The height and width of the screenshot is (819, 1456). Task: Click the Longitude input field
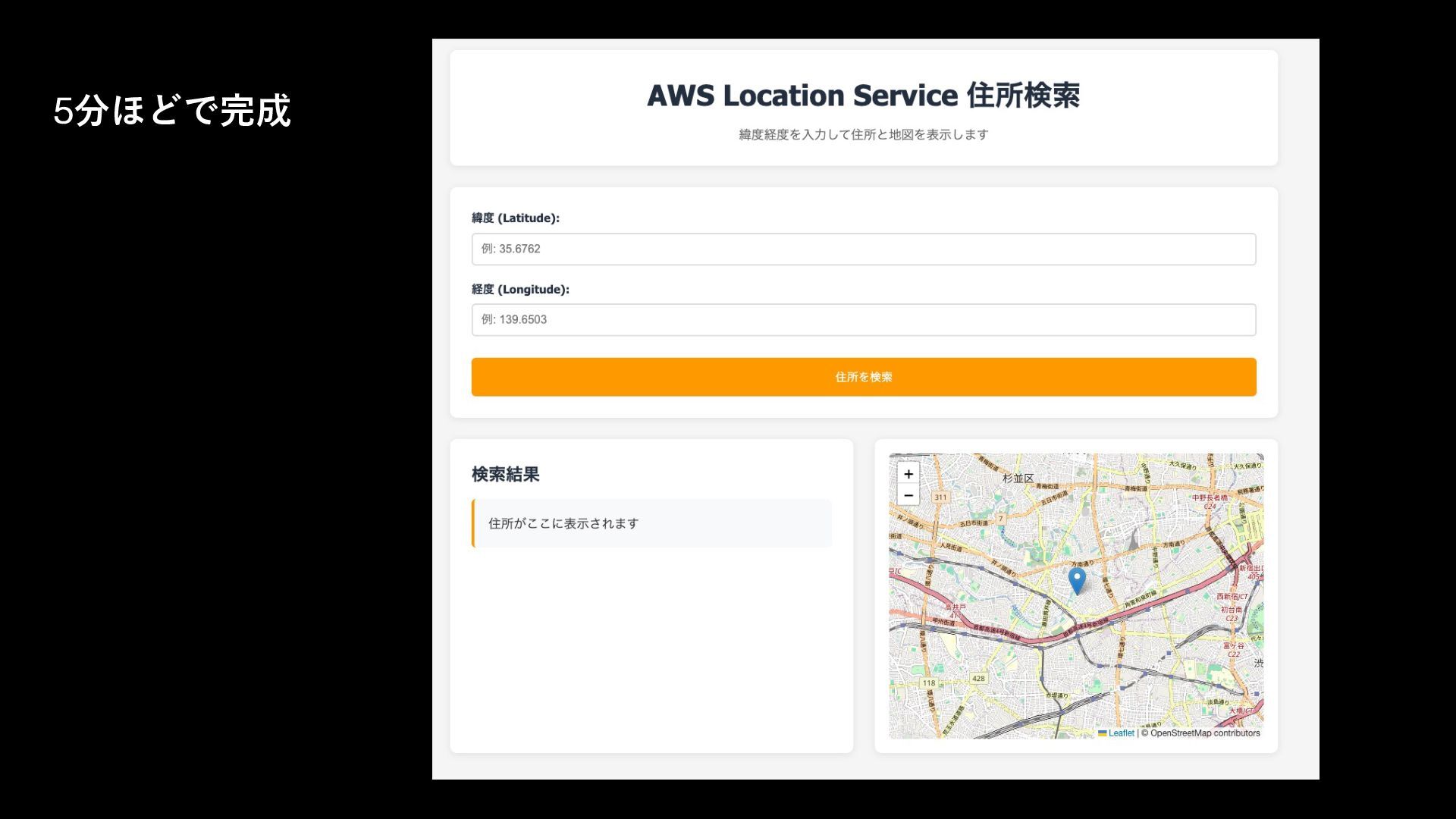(x=864, y=320)
